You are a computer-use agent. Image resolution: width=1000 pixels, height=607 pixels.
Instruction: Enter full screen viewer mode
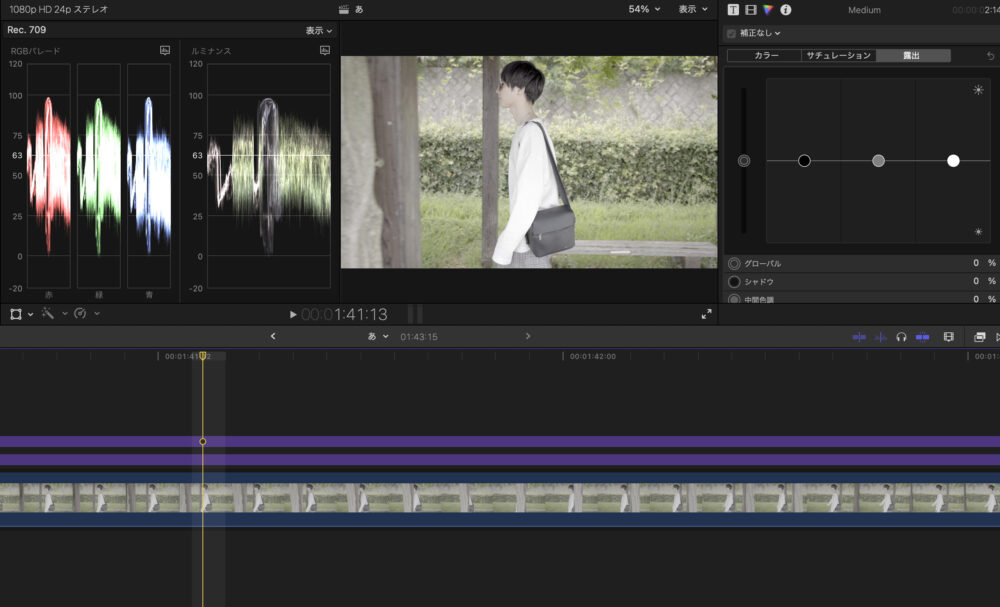tap(706, 314)
